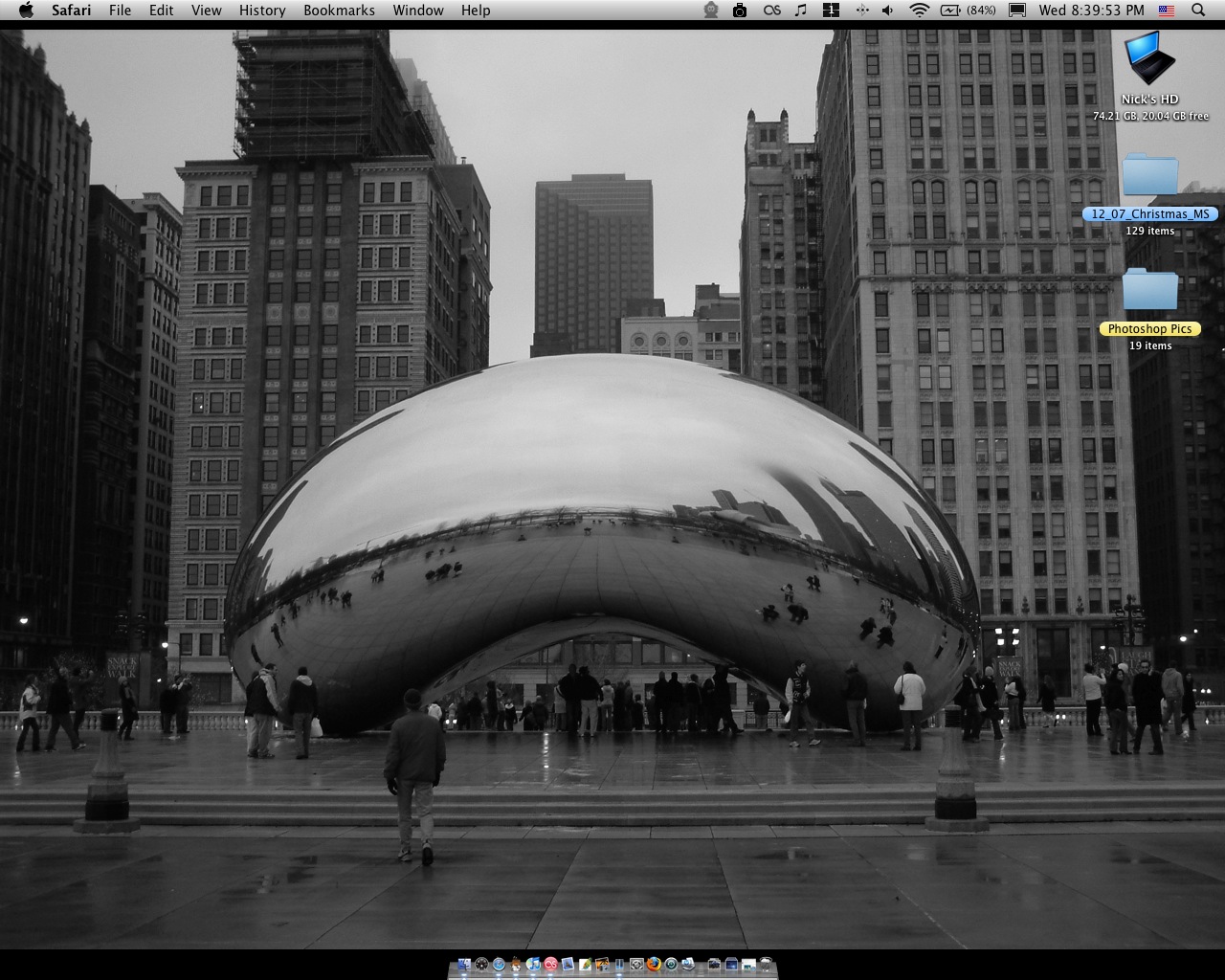
Task: Open Firefox from the Dock
Action: coord(655,964)
